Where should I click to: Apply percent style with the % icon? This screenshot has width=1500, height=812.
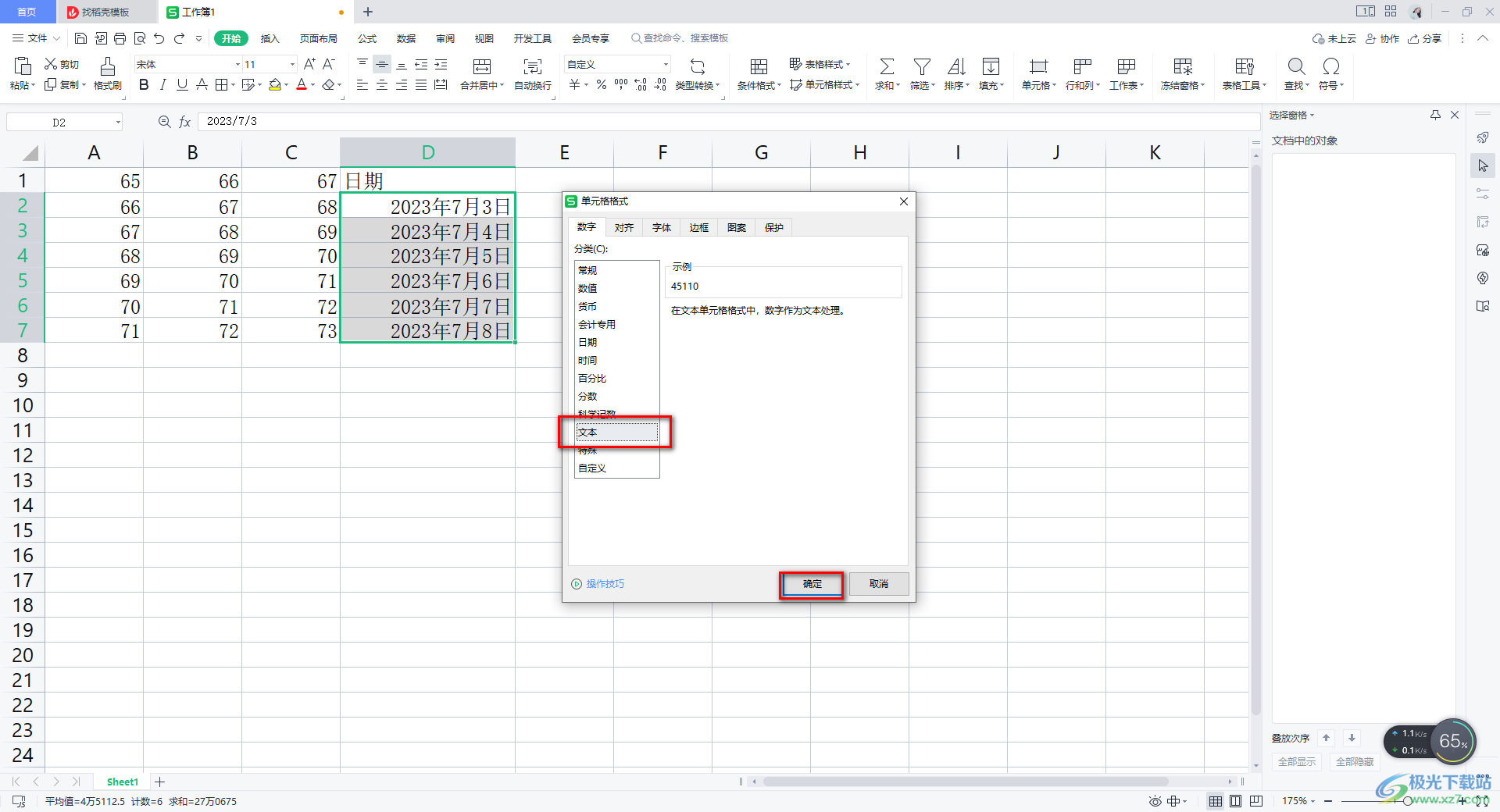(x=602, y=84)
